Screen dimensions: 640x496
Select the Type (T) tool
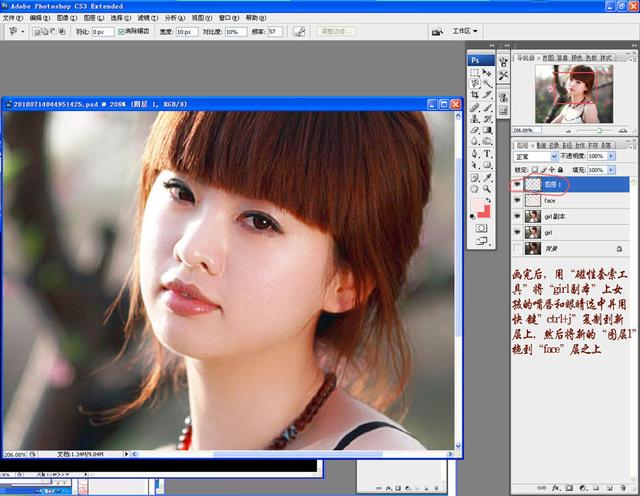(x=487, y=154)
